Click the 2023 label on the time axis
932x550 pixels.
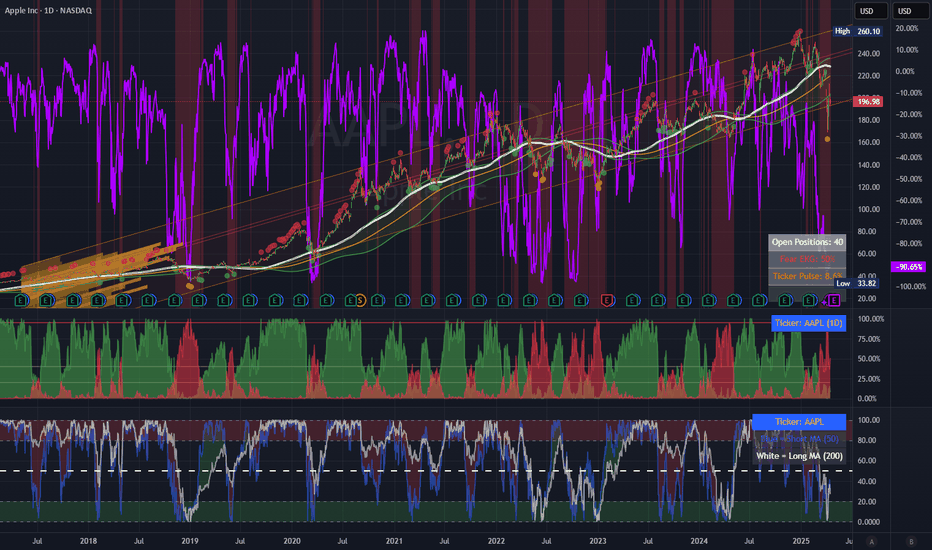click(598, 541)
